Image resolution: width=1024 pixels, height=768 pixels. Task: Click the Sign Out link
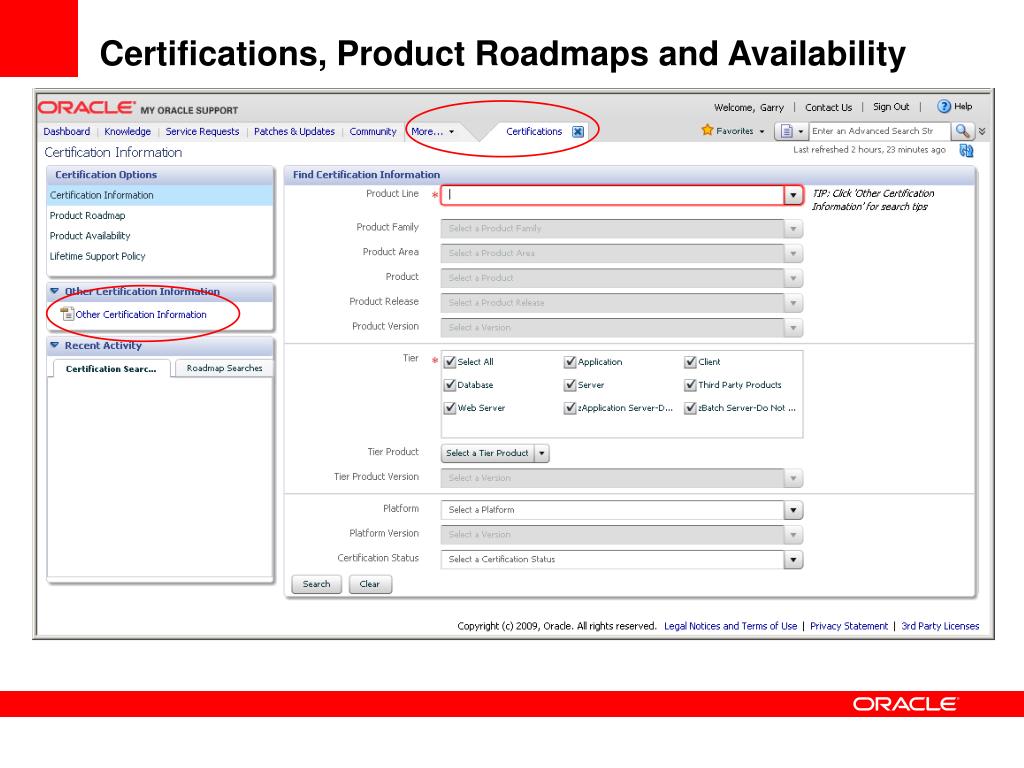pyautogui.click(x=891, y=106)
